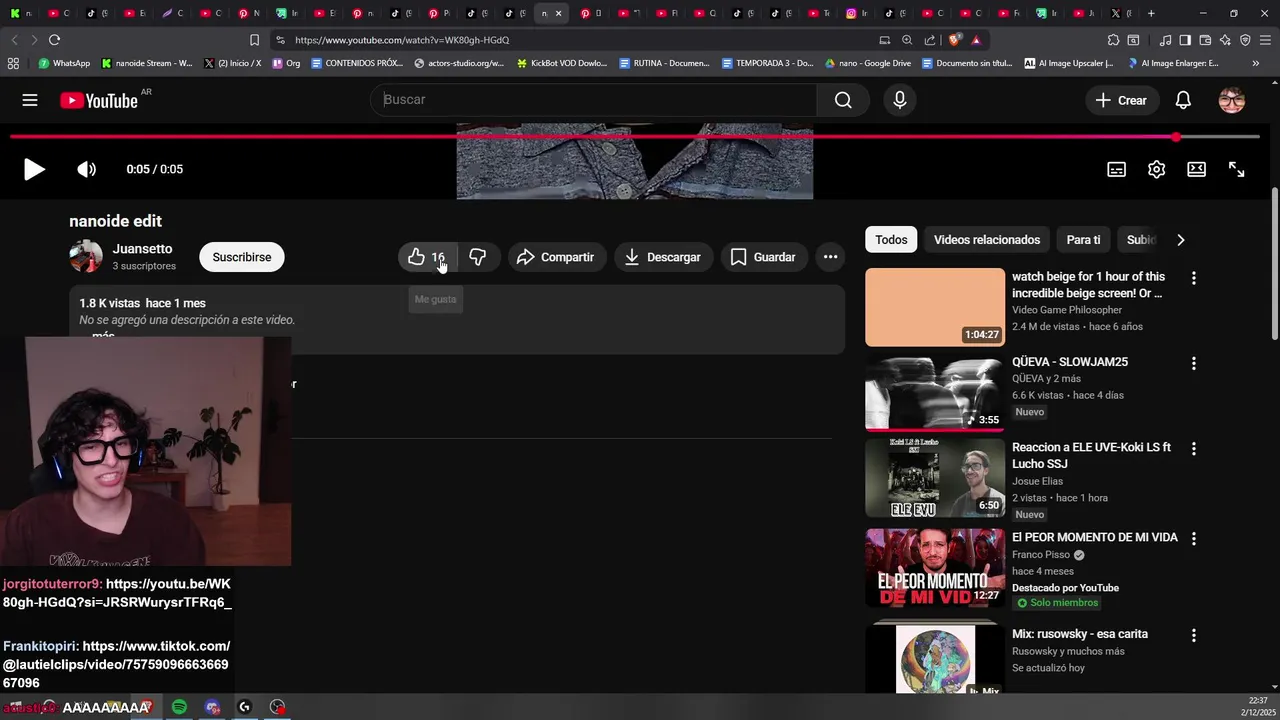
Task: Open the YouTube guide hamburger menu
Action: click(30, 100)
